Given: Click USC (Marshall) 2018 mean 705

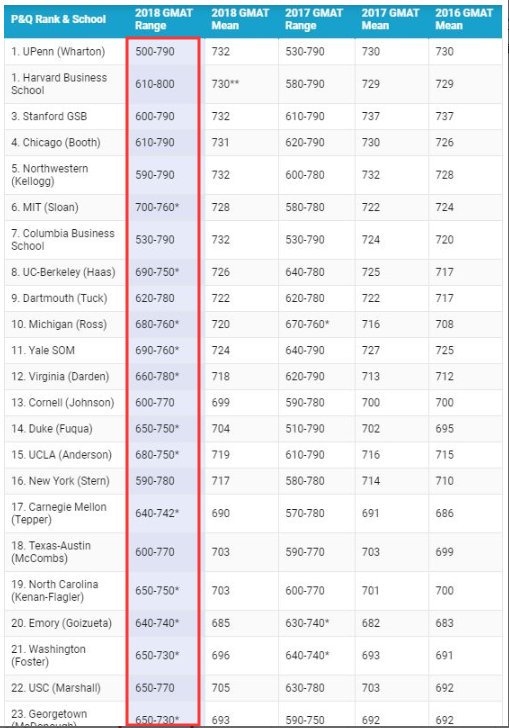Looking at the screenshot, I should (x=221, y=688).
